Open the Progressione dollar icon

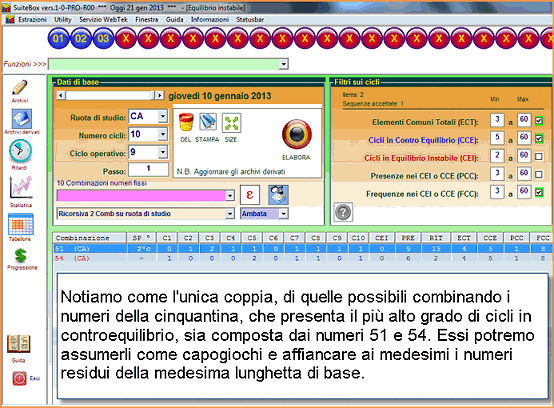click(21, 256)
